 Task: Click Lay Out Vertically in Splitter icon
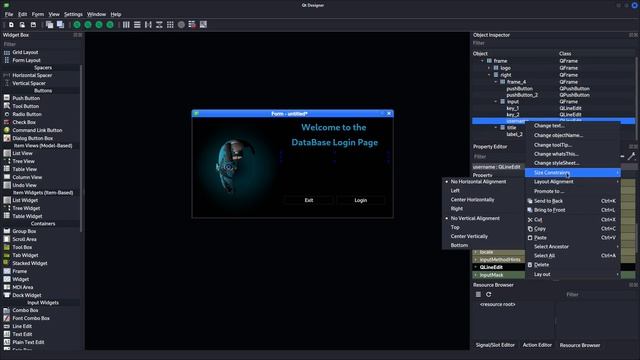(x=159, y=25)
